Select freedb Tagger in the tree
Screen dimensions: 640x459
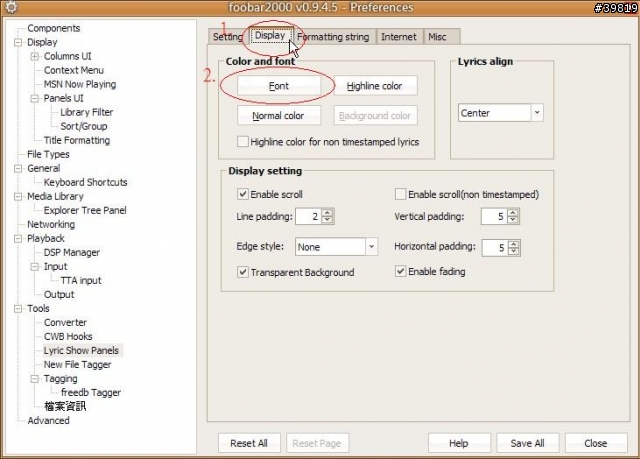(91, 392)
